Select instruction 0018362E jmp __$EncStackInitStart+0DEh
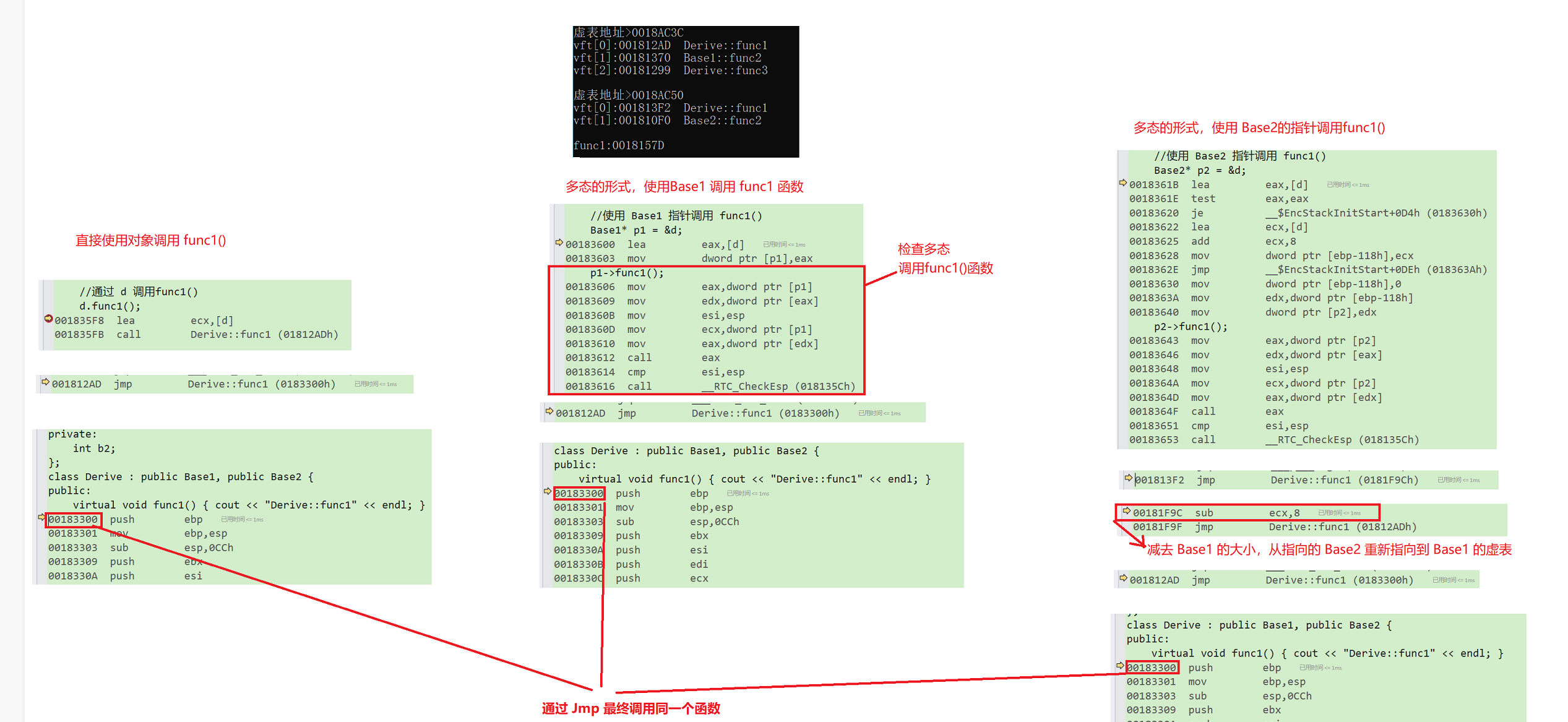Screen dimensions: 1568x722 [1308, 270]
